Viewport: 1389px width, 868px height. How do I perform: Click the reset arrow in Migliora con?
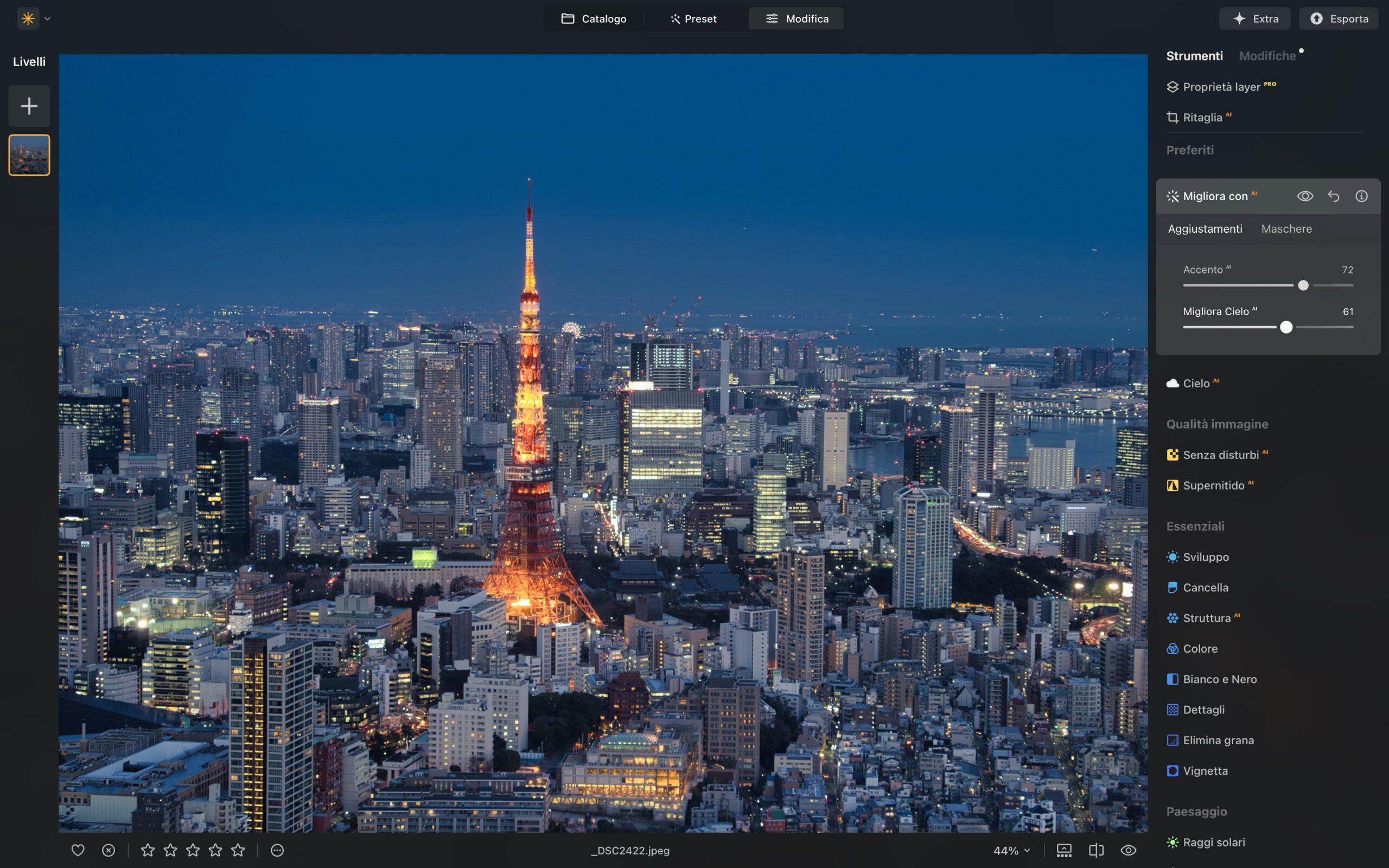(x=1333, y=196)
